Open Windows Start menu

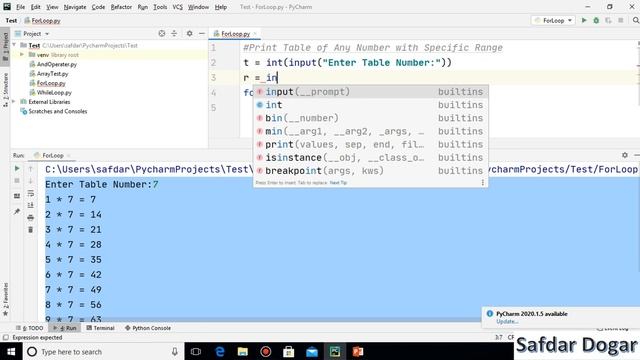coord(11,351)
